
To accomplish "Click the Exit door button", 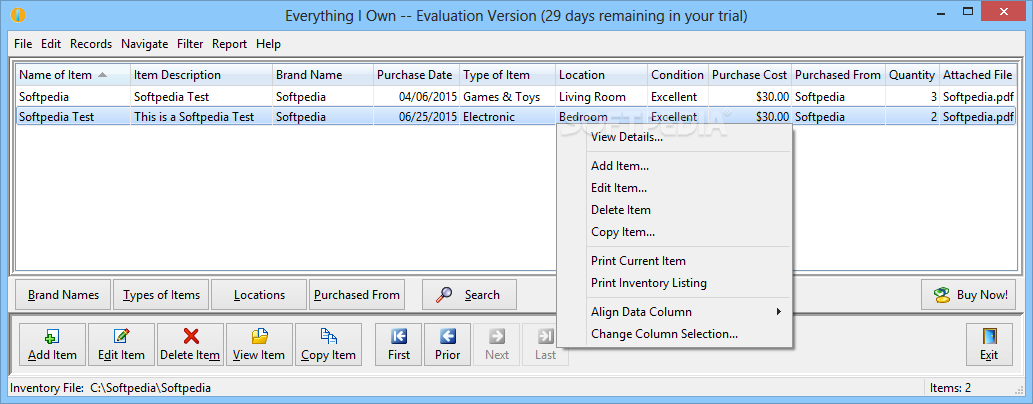I will coord(989,344).
